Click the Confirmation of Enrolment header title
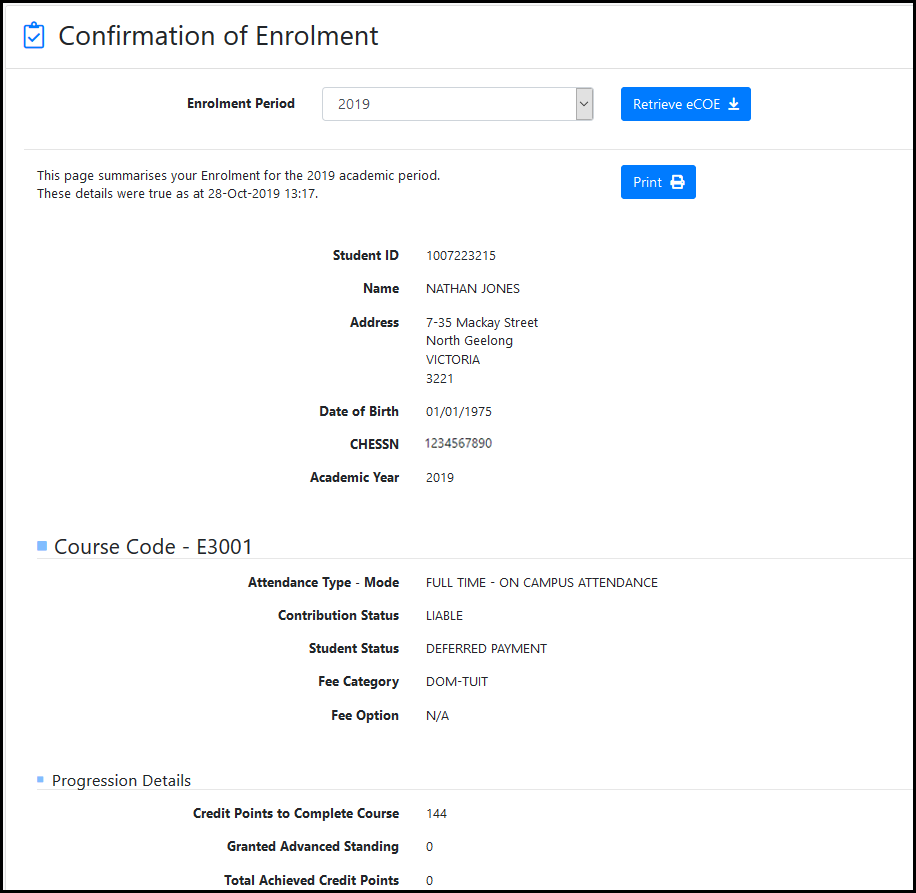 point(219,35)
